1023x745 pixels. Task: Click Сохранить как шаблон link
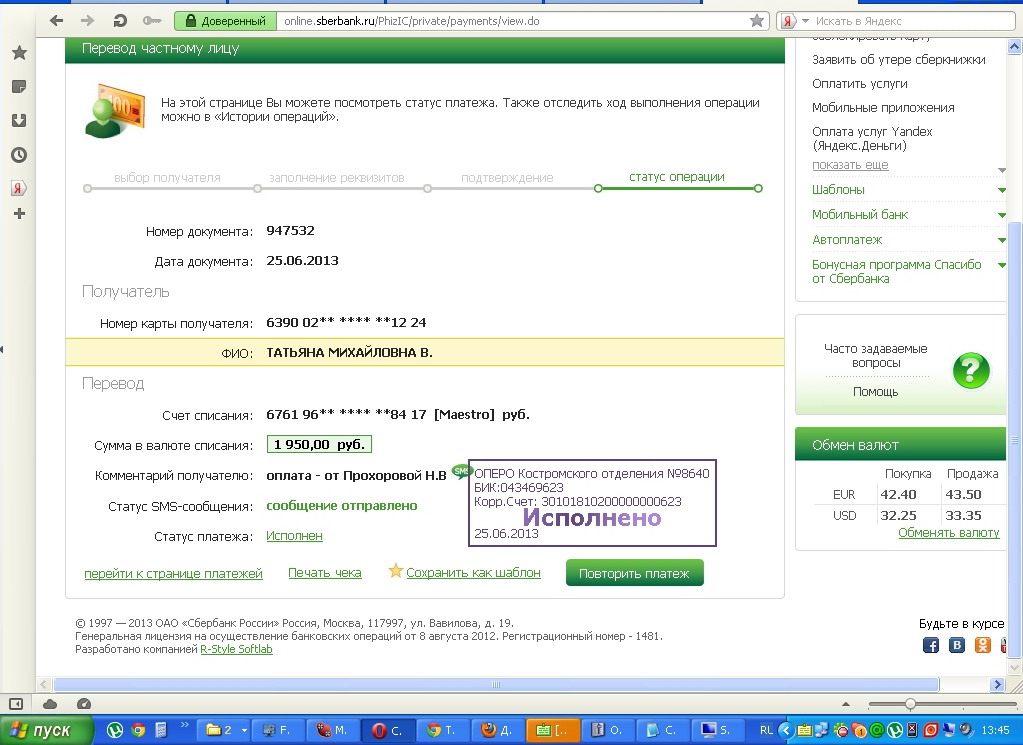click(x=473, y=573)
